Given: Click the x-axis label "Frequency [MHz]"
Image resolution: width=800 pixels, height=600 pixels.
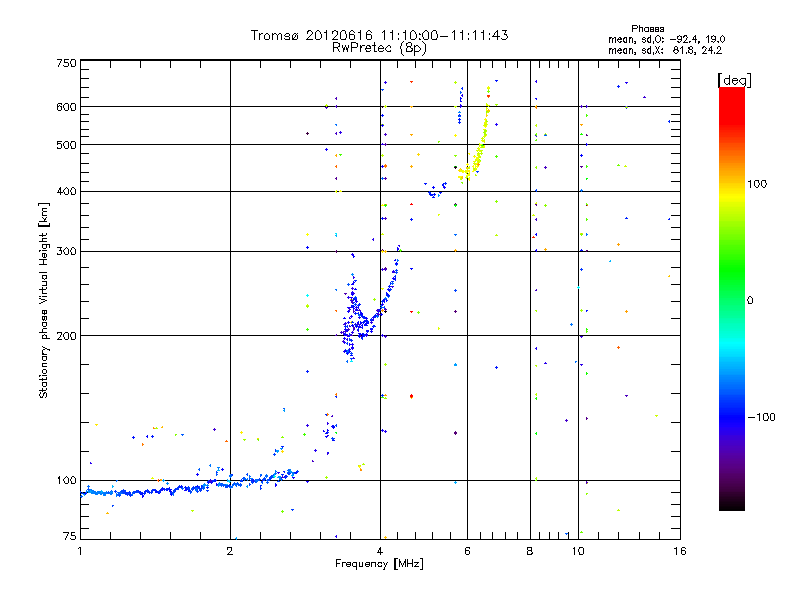Looking at the screenshot, I should tap(379, 564).
